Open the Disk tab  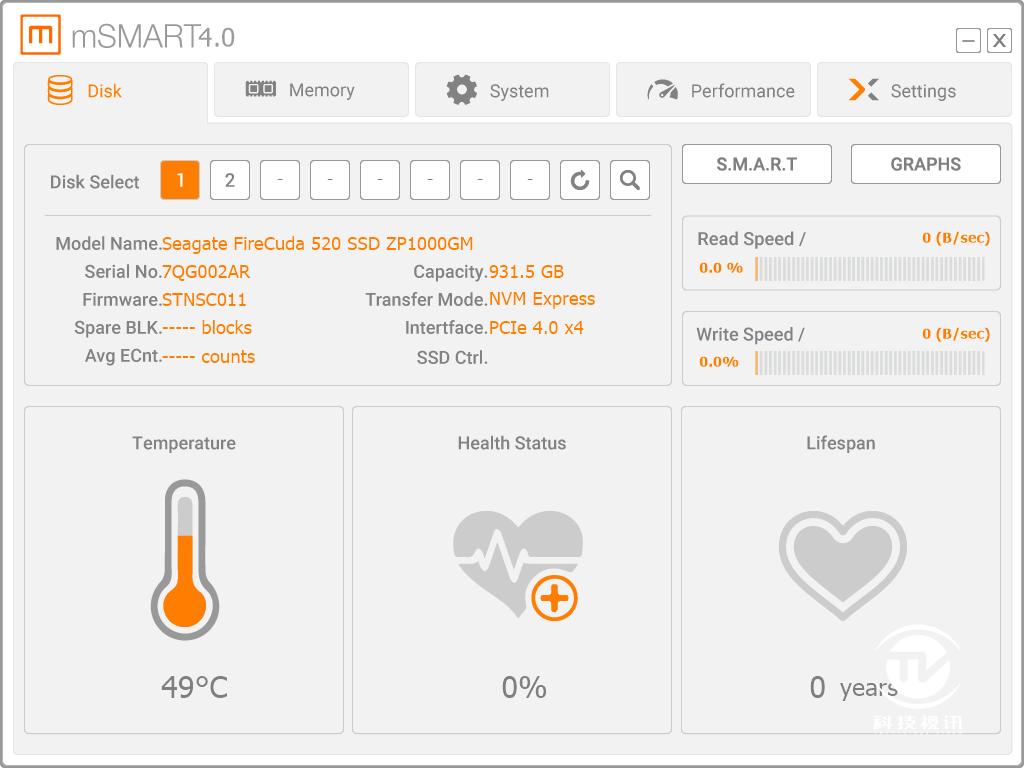pyautogui.click(x=110, y=91)
